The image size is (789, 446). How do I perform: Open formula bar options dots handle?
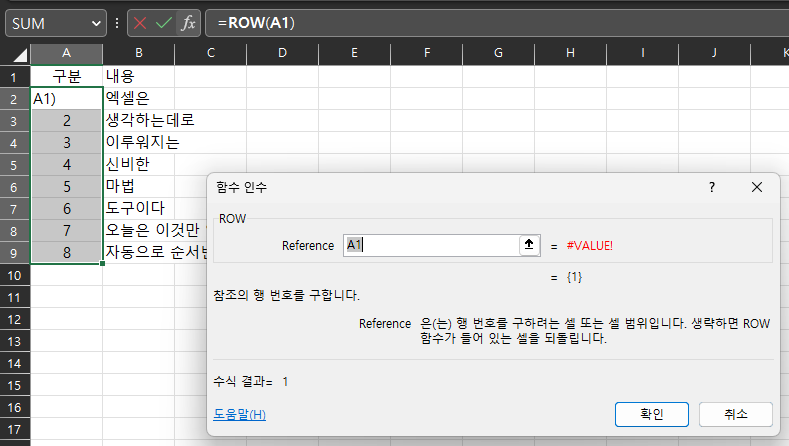click(x=117, y=23)
